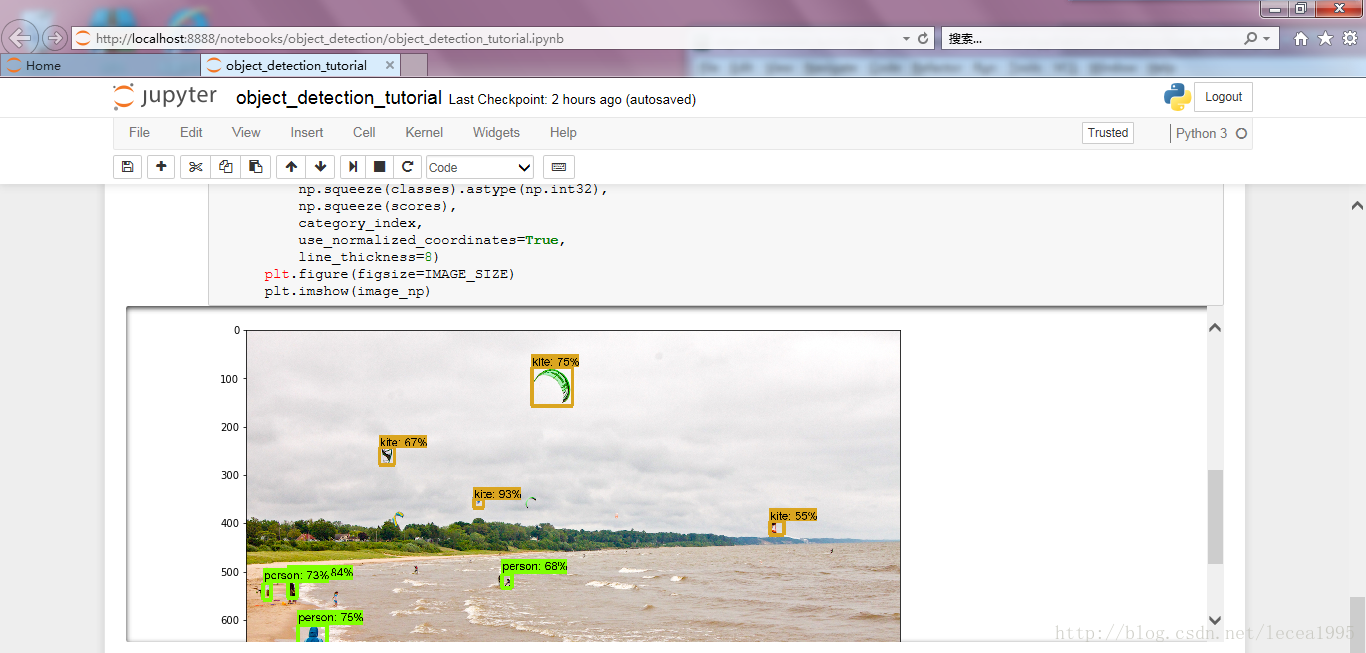Click the kite: 75% detection label
Screen dimensions: 1366x653
[555, 361]
